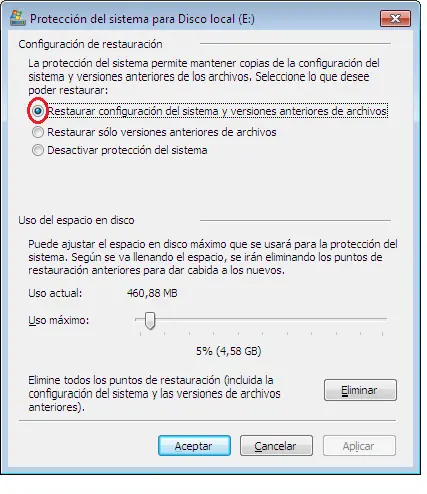Image resolution: width=427 pixels, height=494 pixels.
Task: Click the Eliminar button
Action: click(360, 390)
